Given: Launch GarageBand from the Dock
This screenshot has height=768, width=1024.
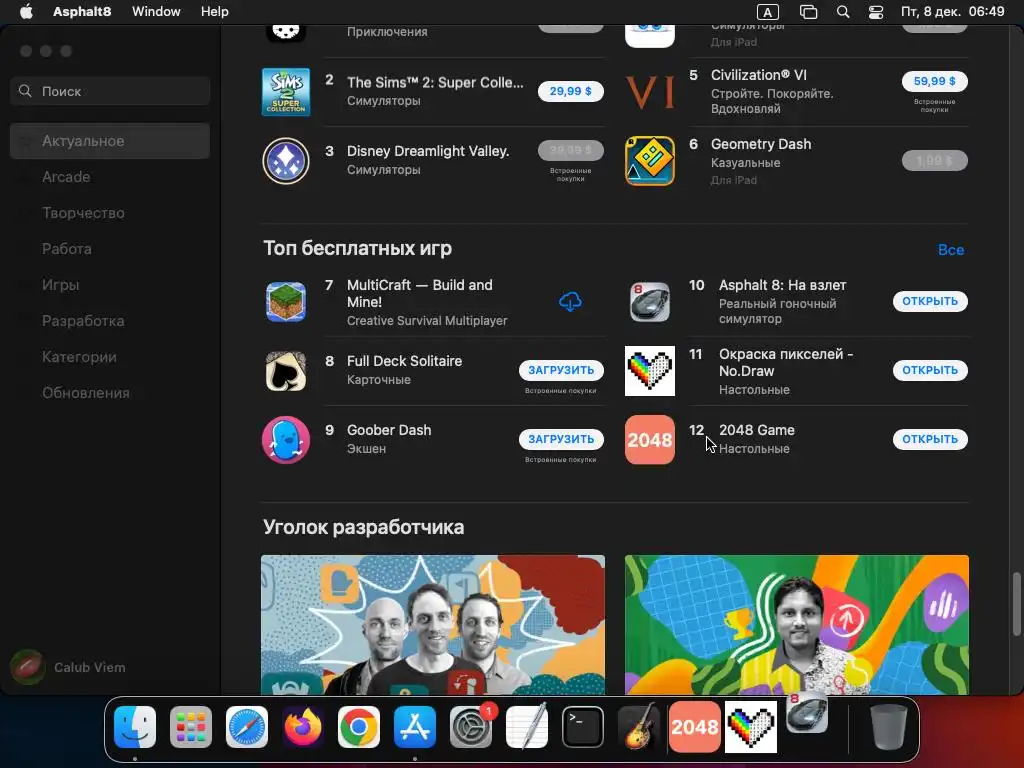Looking at the screenshot, I should click(639, 727).
